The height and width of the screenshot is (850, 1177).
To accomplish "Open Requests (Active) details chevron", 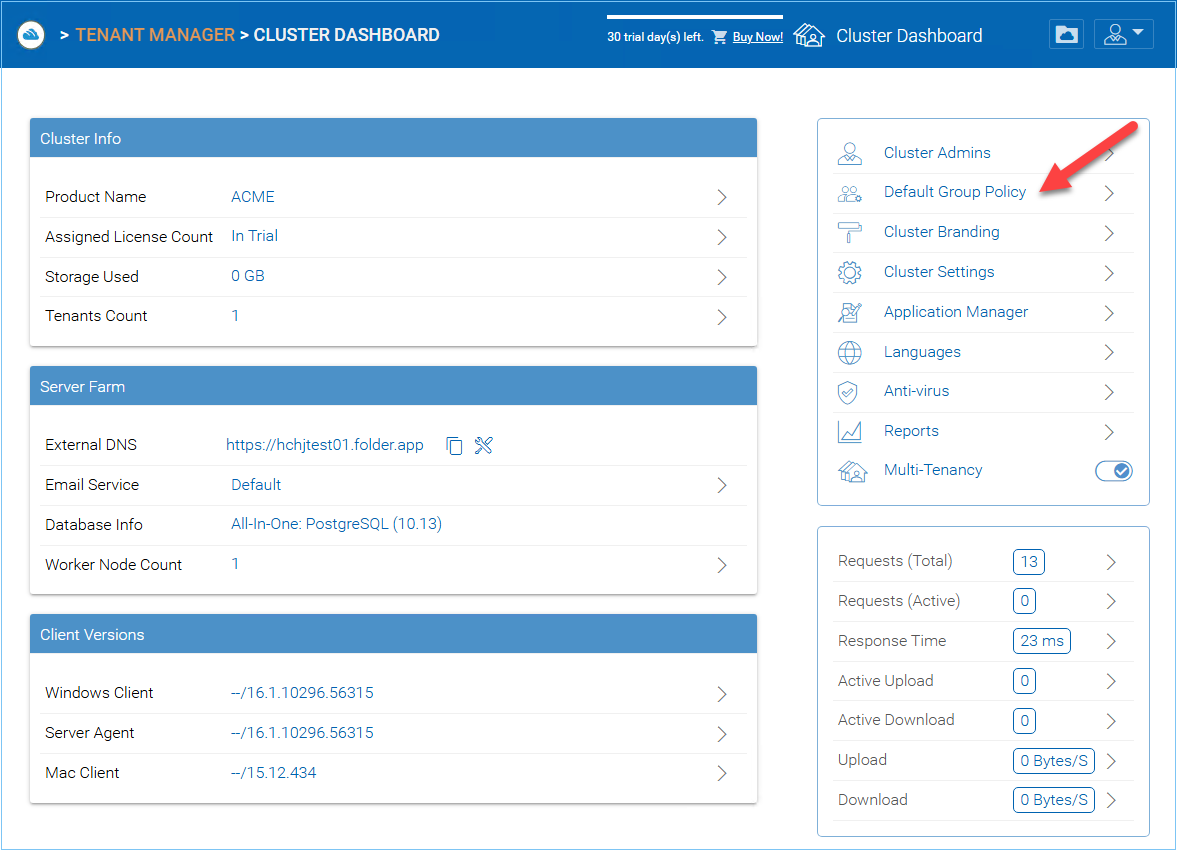I will (1111, 601).
